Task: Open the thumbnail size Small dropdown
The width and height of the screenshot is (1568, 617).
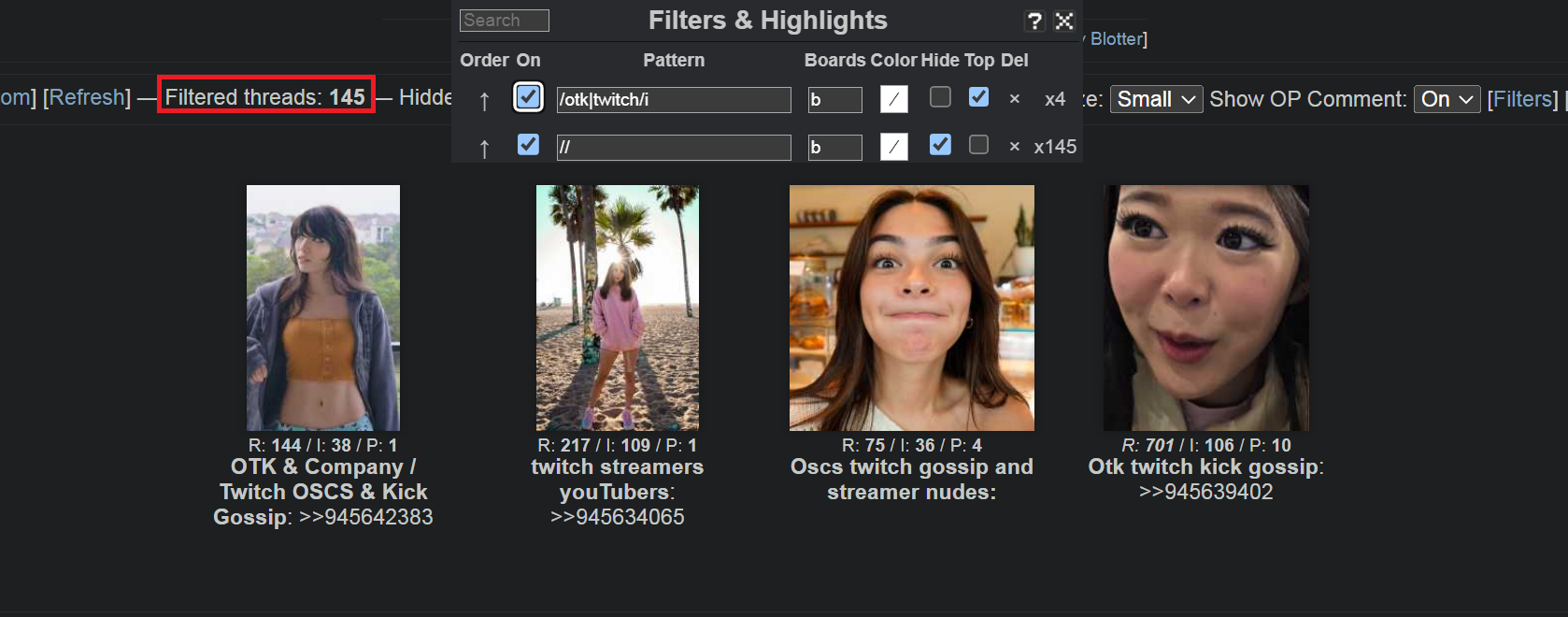Action: (x=1157, y=99)
